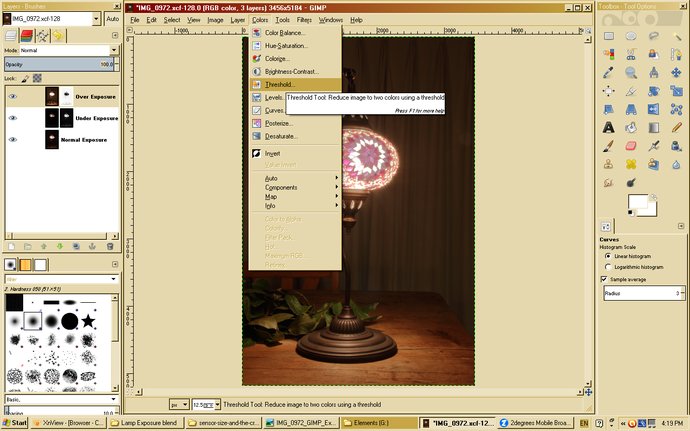Toggle lock pixels brush icon
The width and height of the screenshot is (690, 431).
25,78
